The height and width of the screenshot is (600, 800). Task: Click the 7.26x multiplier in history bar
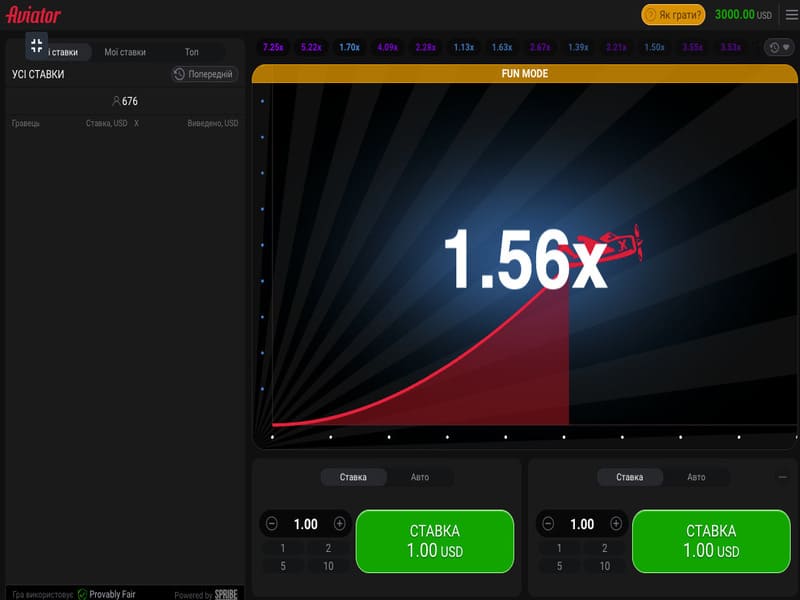[273, 47]
